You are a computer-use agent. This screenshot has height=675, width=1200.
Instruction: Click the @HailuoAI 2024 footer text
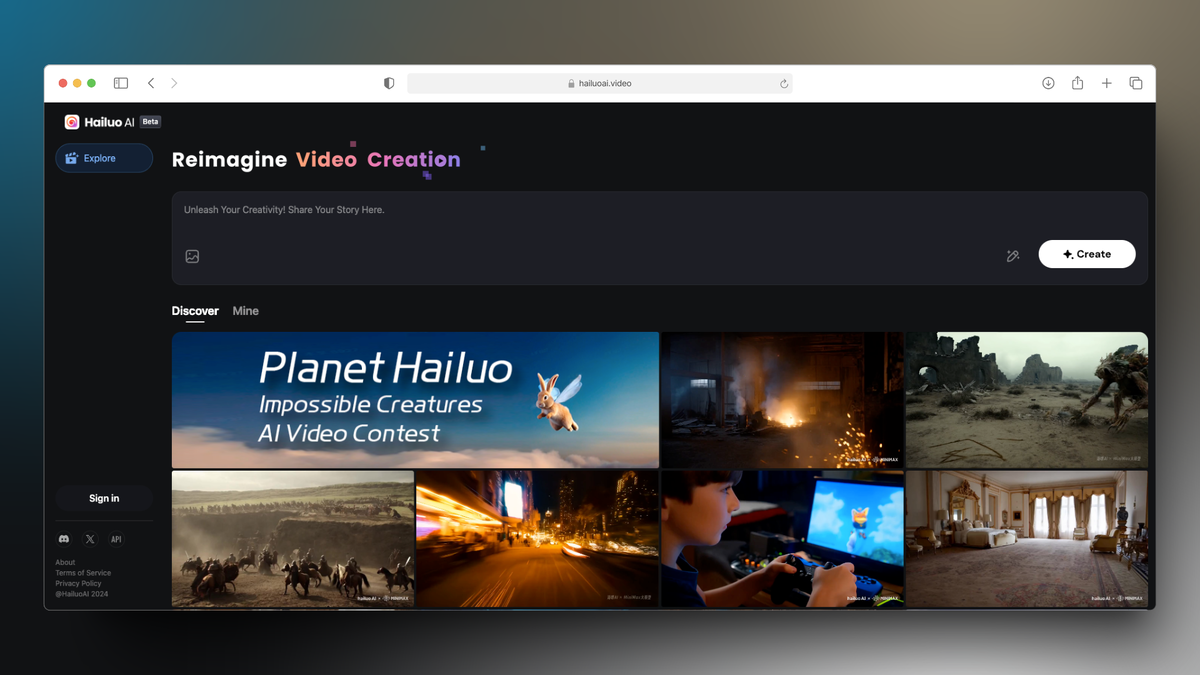coord(82,594)
